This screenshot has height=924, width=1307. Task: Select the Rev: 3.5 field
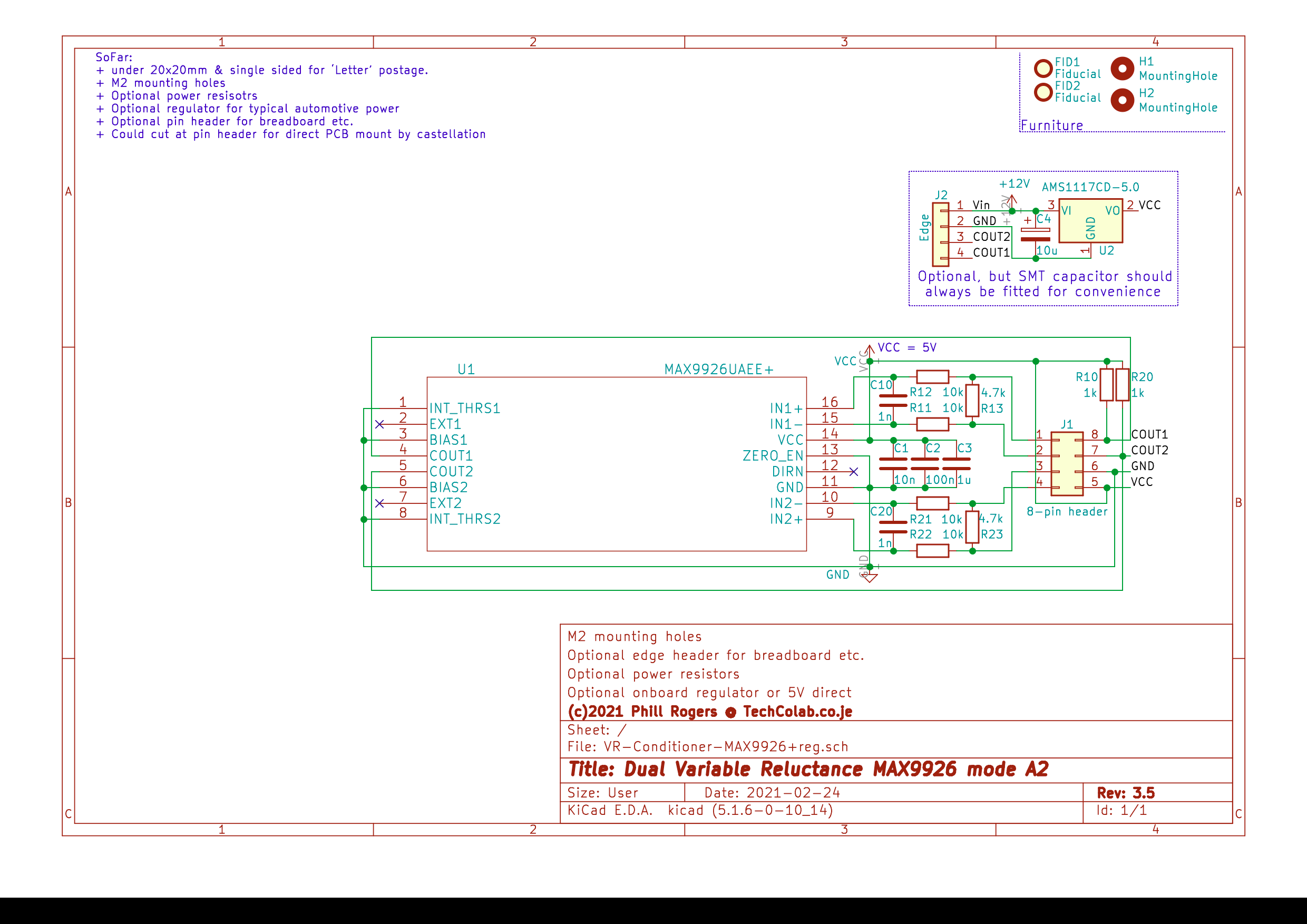1125,792
